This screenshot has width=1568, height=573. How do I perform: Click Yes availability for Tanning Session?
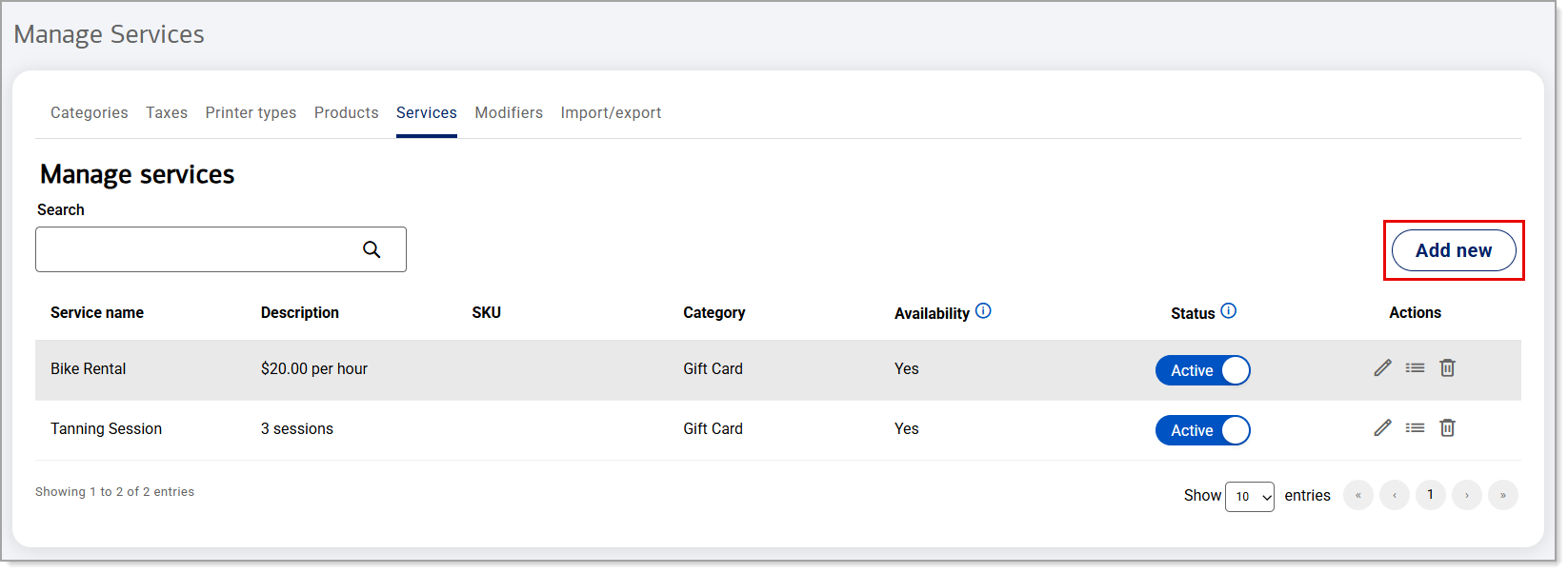click(x=907, y=428)
